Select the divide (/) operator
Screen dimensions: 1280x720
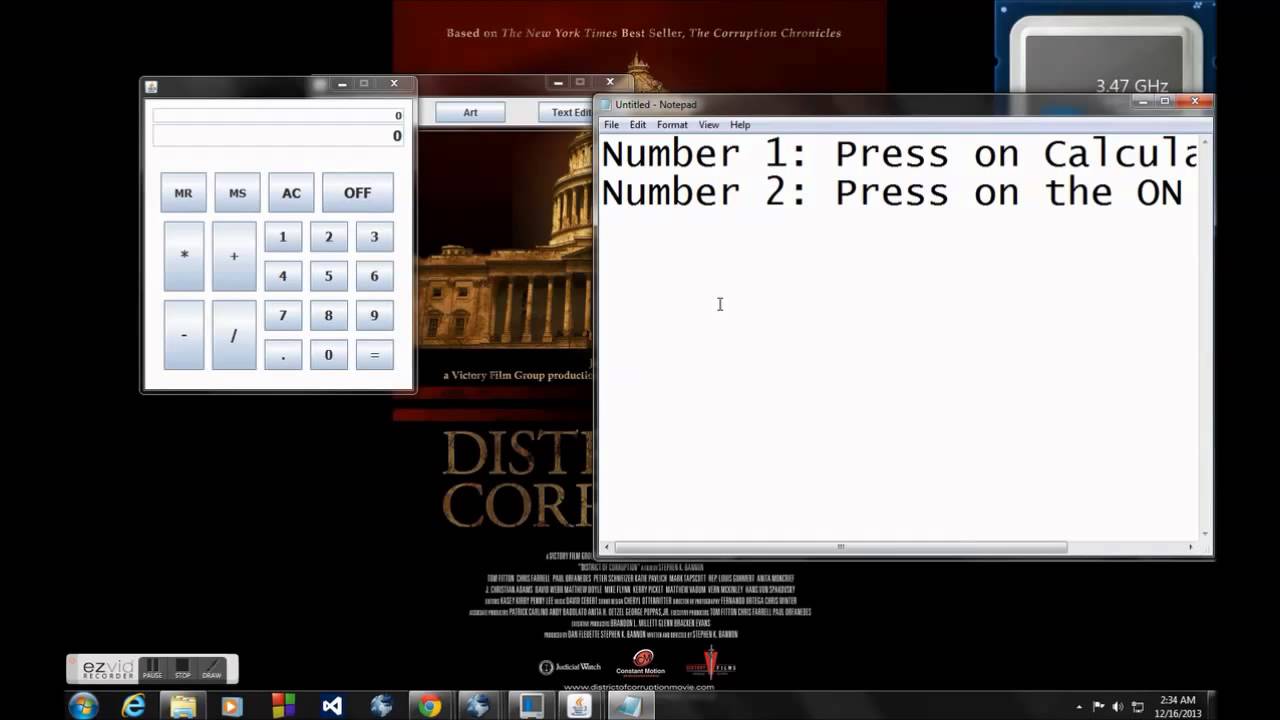(234, 335)
